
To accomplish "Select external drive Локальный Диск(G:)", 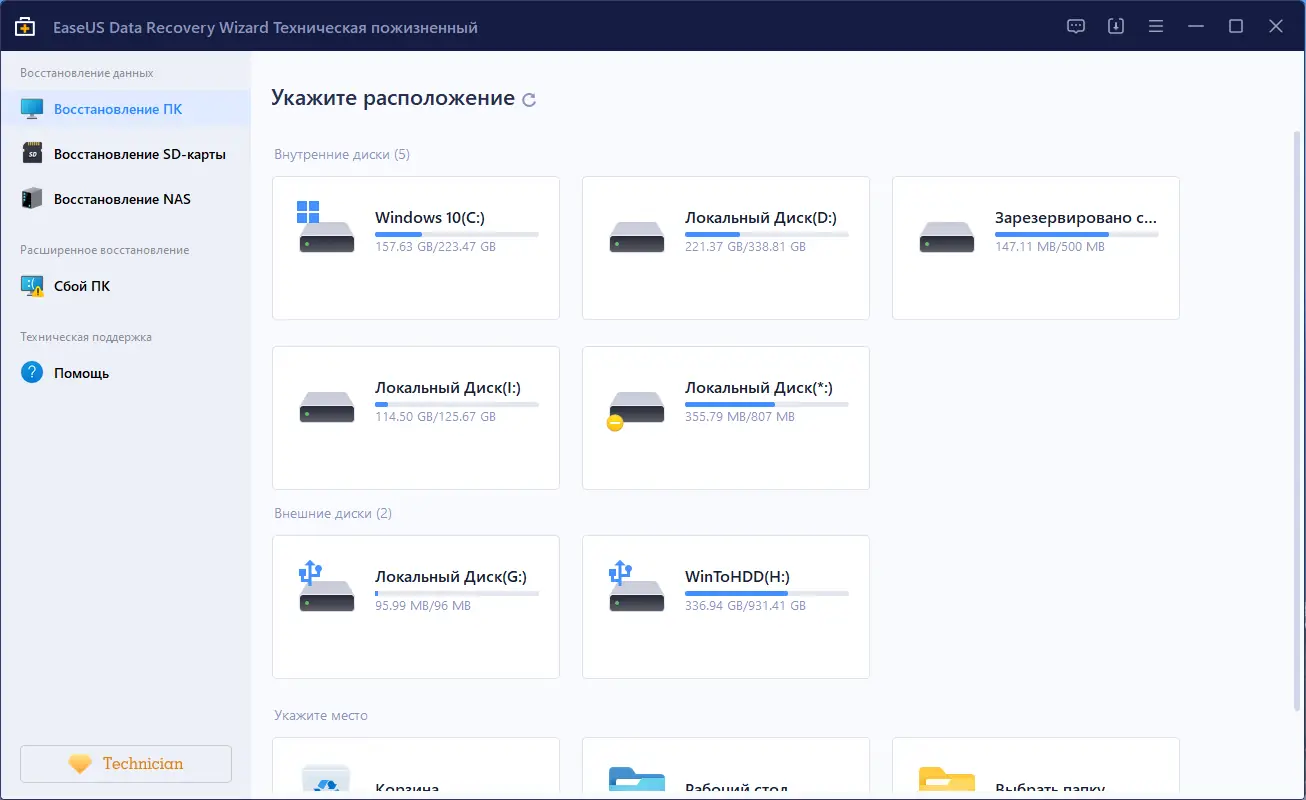I will (x=415, y=606).
